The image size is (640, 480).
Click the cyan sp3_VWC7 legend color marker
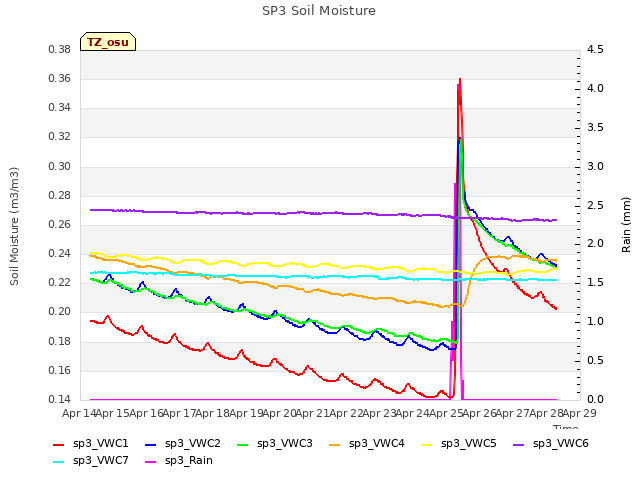pos(59,462)
